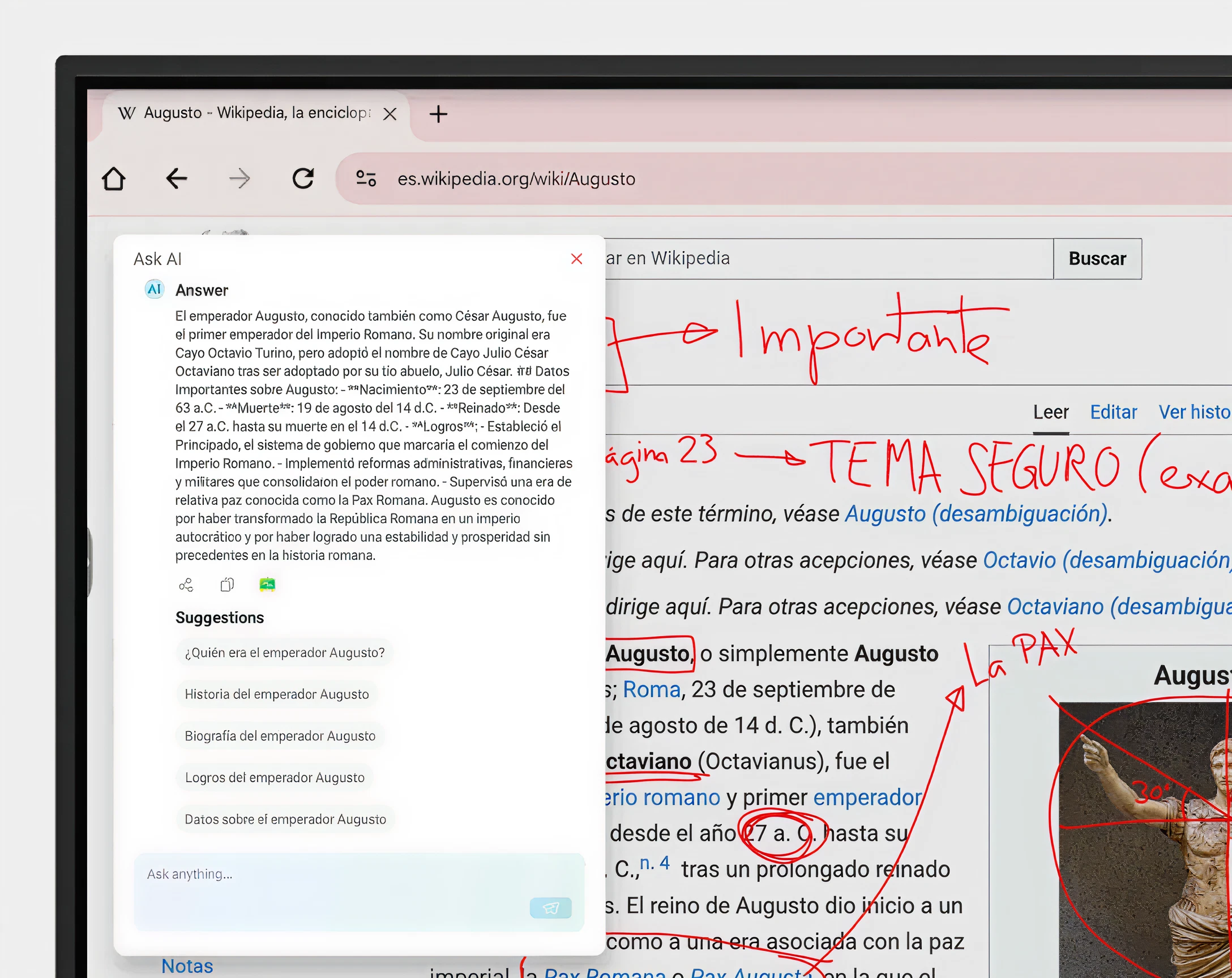Reload the page with the refresh icon
Image resolution: width=1232 pixels, height=978 pixels.
click(x=303, y=179)
